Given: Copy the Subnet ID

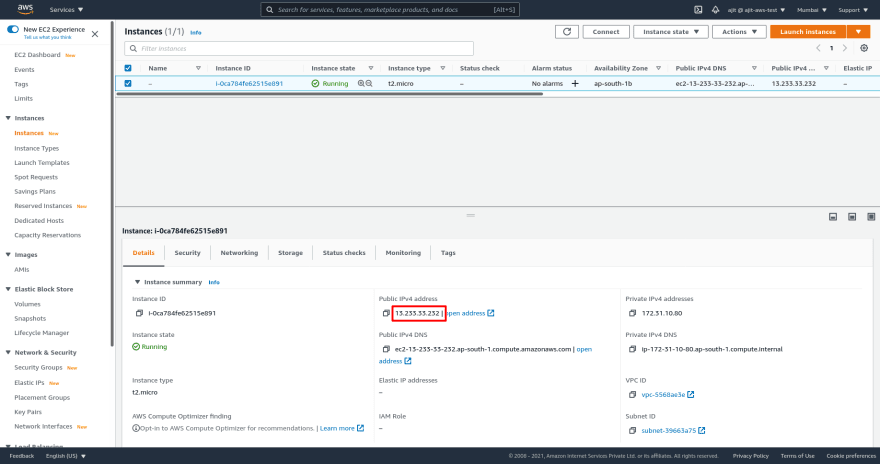Looking at the screenshot, I should pos(632,430).
